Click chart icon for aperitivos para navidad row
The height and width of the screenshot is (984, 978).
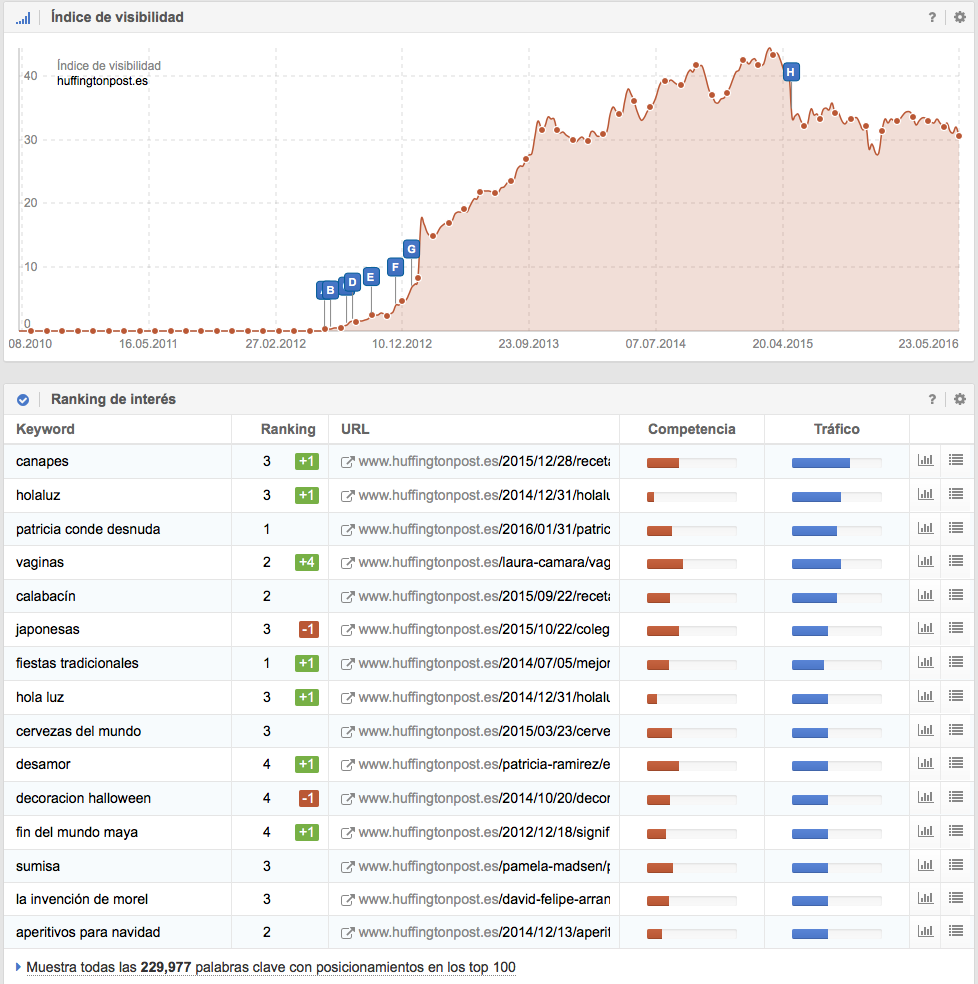click(926, 932)
